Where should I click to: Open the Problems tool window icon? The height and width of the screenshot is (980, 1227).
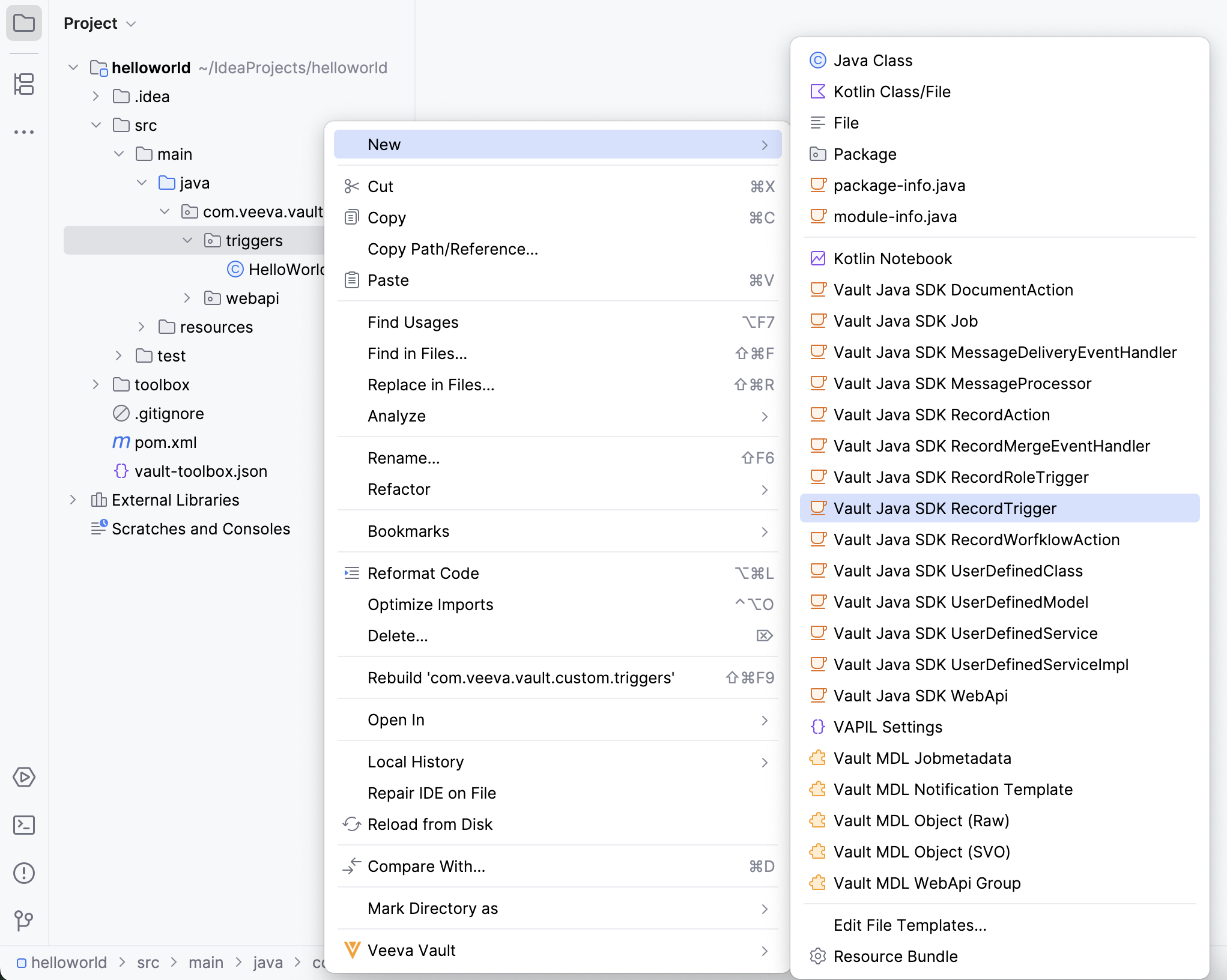point(24,873)
